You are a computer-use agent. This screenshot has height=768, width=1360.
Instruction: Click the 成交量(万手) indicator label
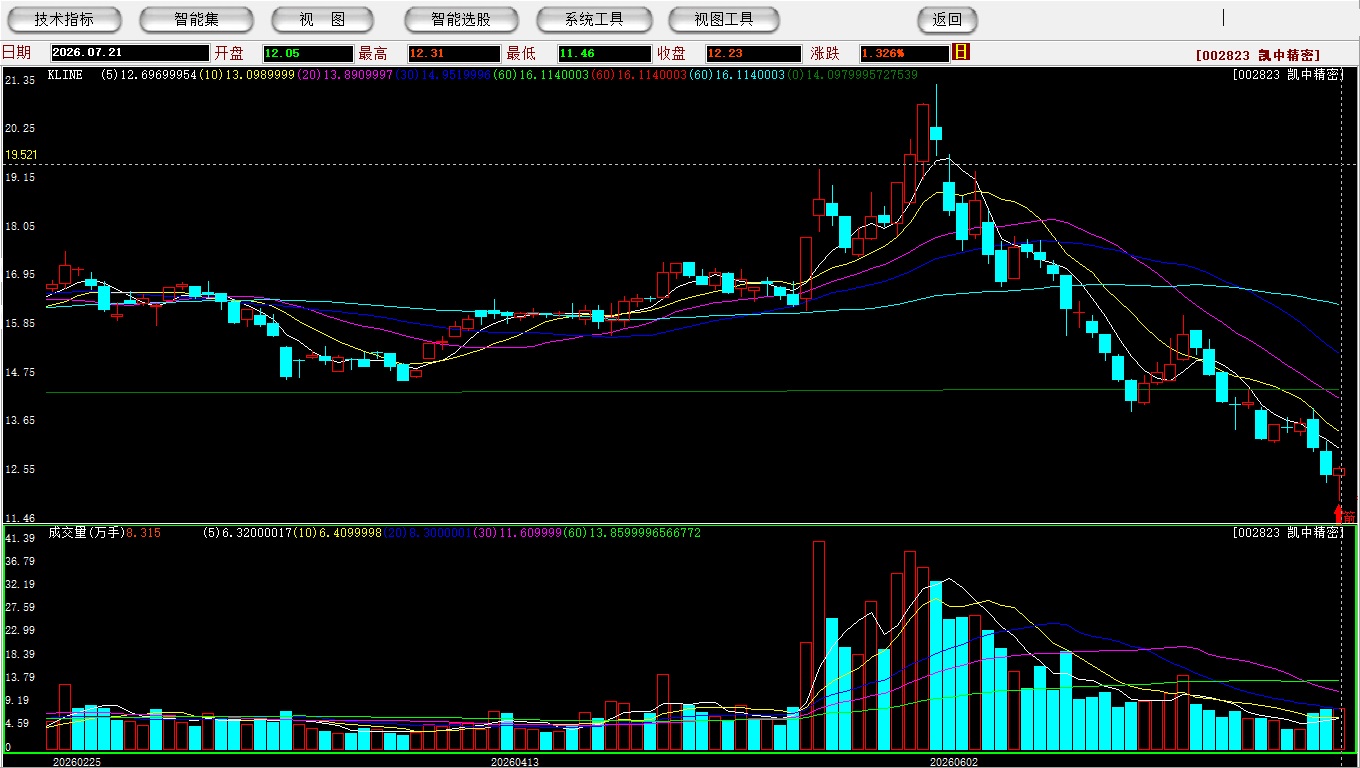coord(86,533)
